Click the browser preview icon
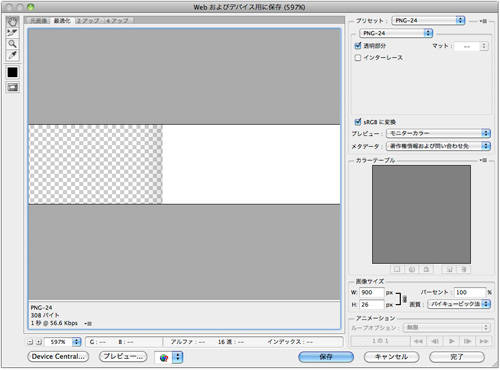Screen dimensions: 500x370 [164, 358]
